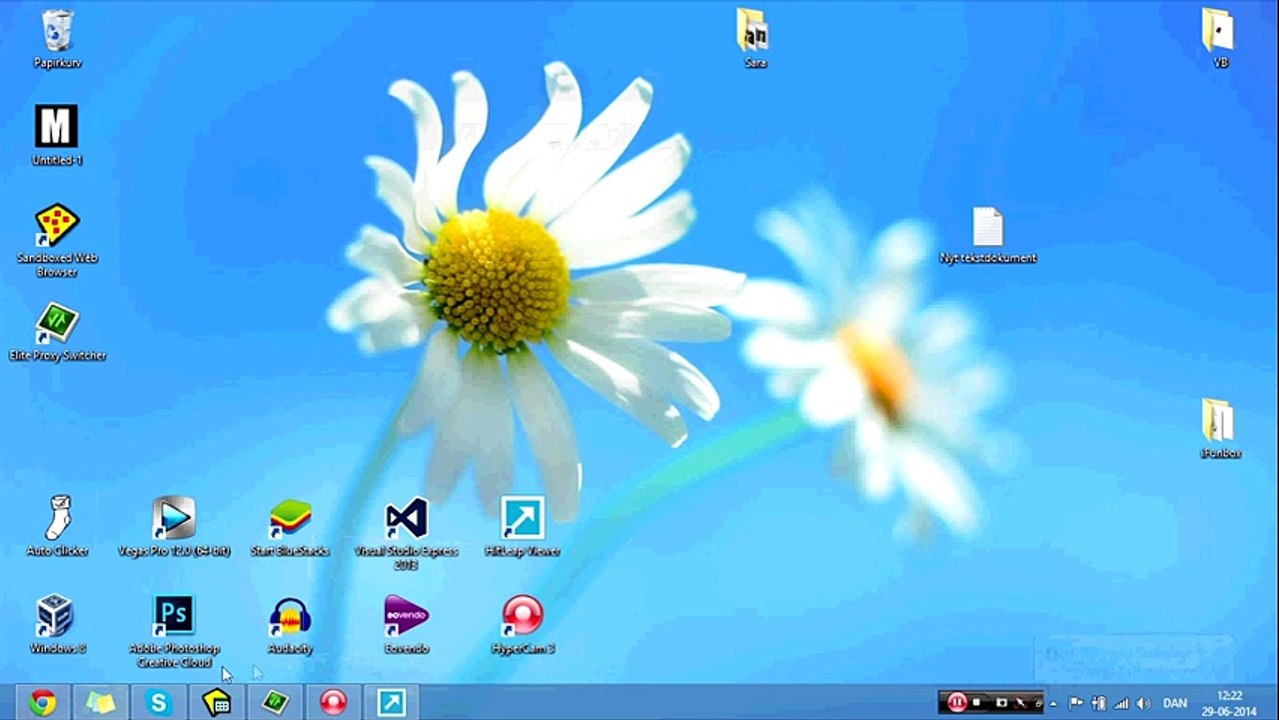Change the DAN input language
Screen dimensions: 1279x720
1175,703
